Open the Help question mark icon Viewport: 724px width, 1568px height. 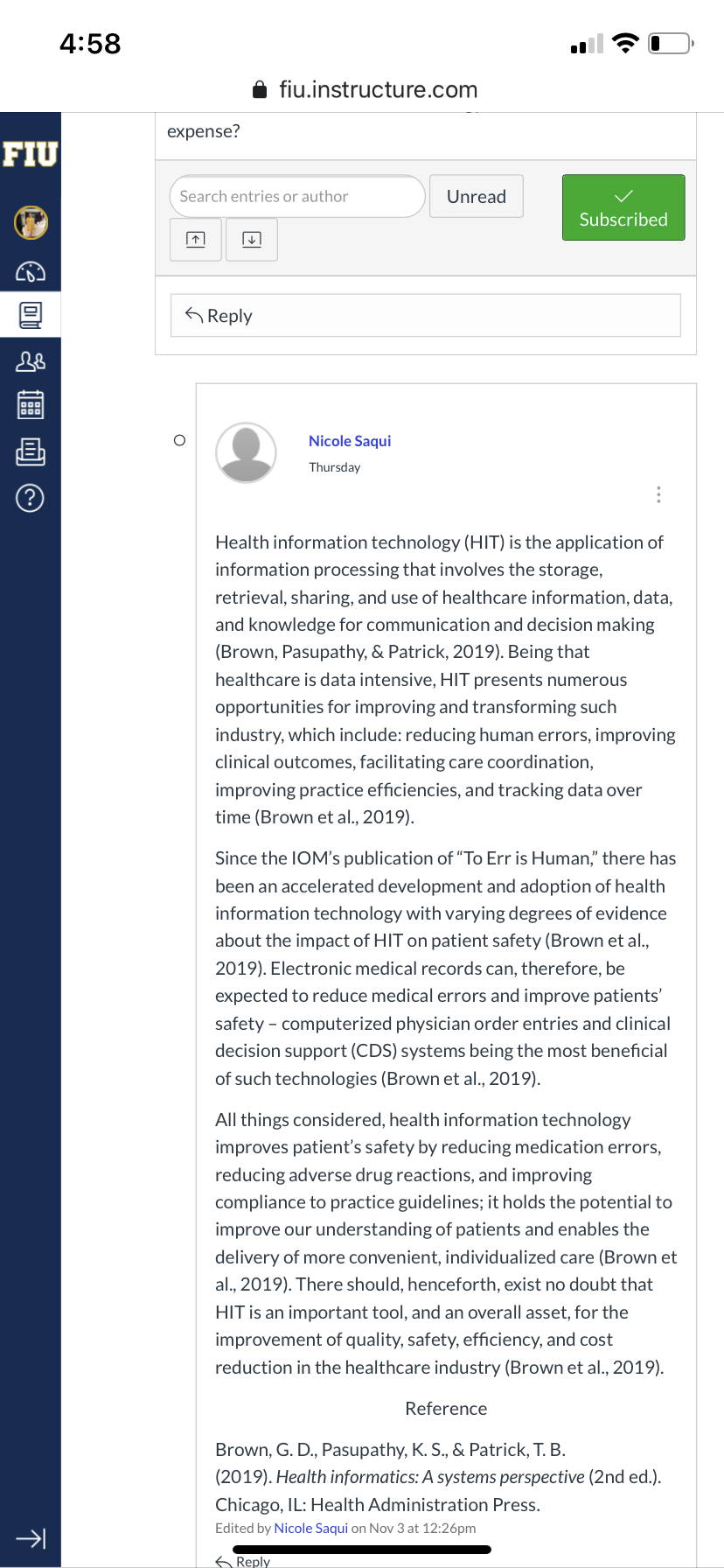(31, 498)
